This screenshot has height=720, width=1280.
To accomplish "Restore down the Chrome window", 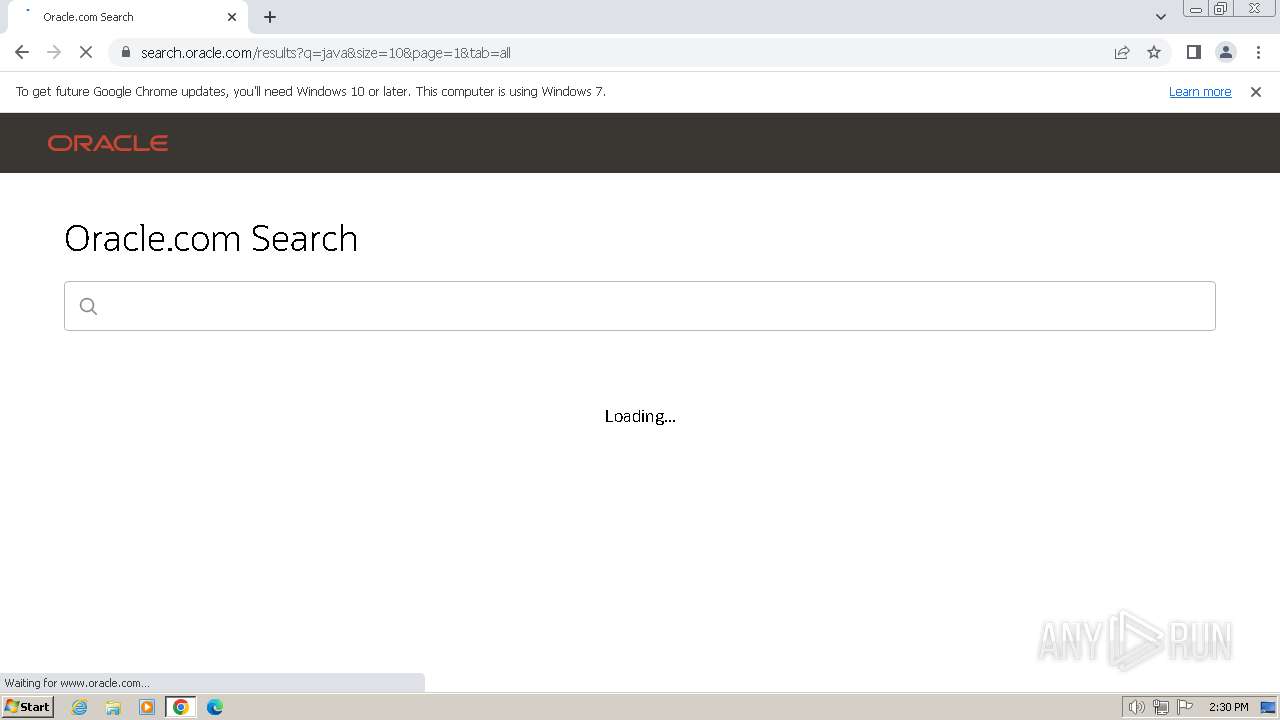I will coord(1221,9).
